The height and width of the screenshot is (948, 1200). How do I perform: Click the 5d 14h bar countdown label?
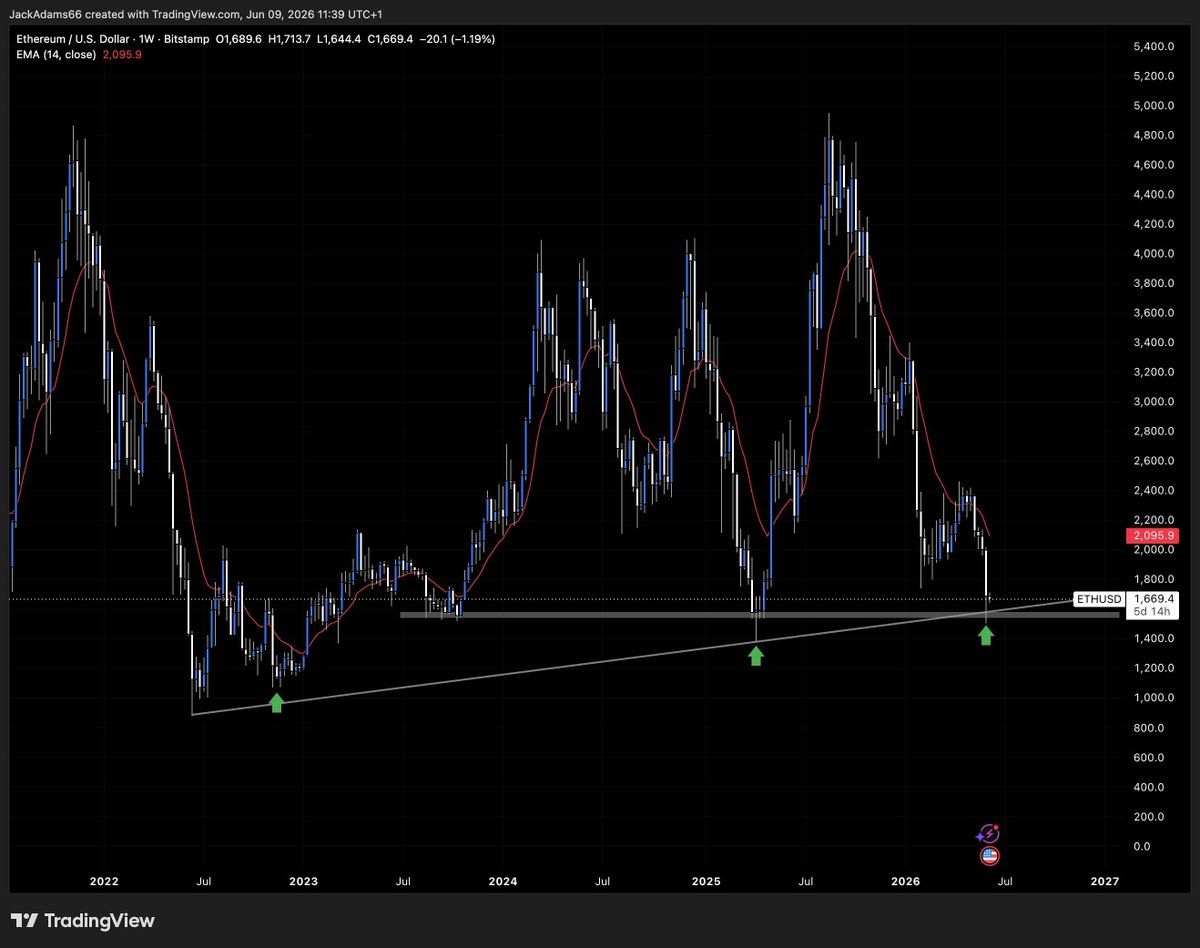[1154, 613]
